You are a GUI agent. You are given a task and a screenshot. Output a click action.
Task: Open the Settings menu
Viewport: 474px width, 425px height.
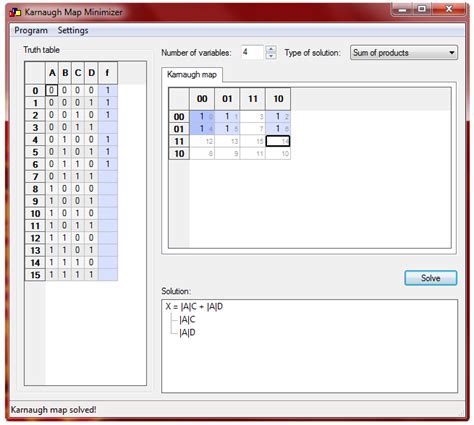[73, 30]
